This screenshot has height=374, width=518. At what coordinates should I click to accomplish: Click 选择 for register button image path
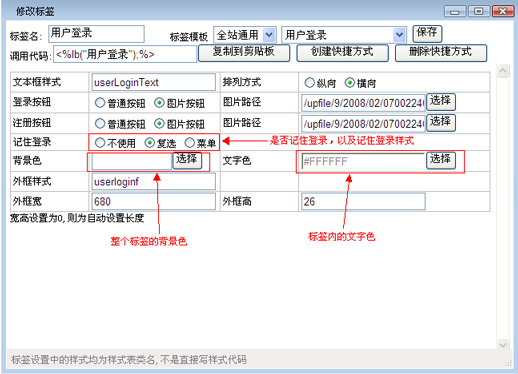[441, 122]
